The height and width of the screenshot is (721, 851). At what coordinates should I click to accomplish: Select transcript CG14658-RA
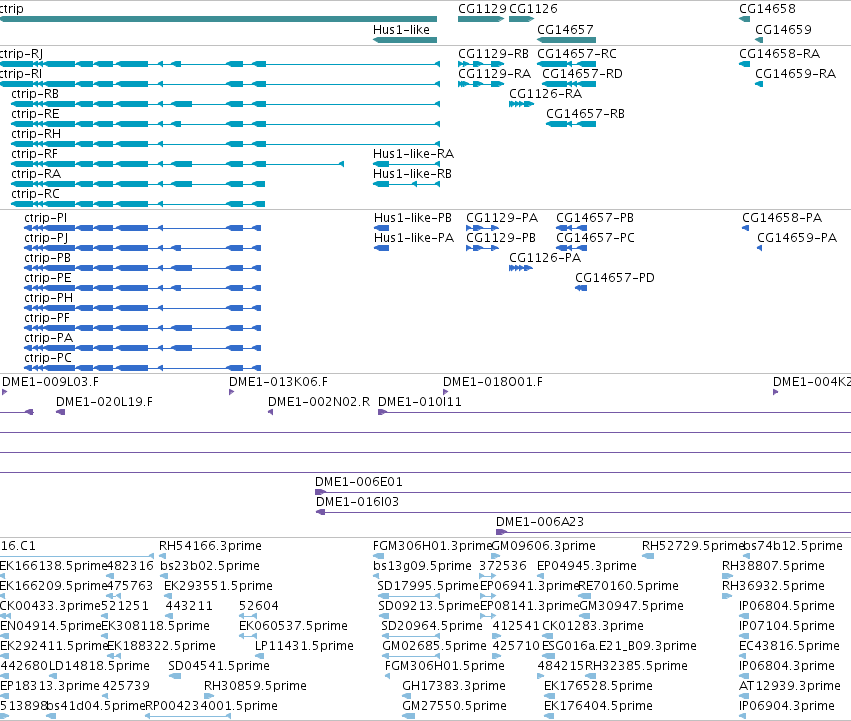click(x=745, y=64)
